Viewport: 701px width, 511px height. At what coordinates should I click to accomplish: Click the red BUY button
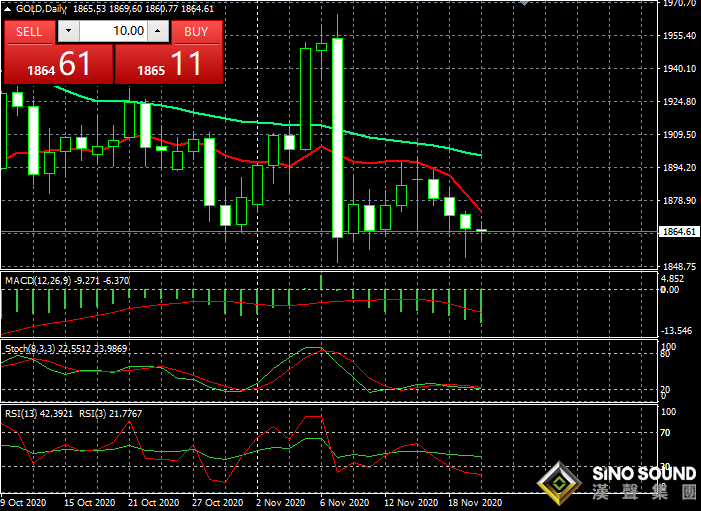click(197, 31)
